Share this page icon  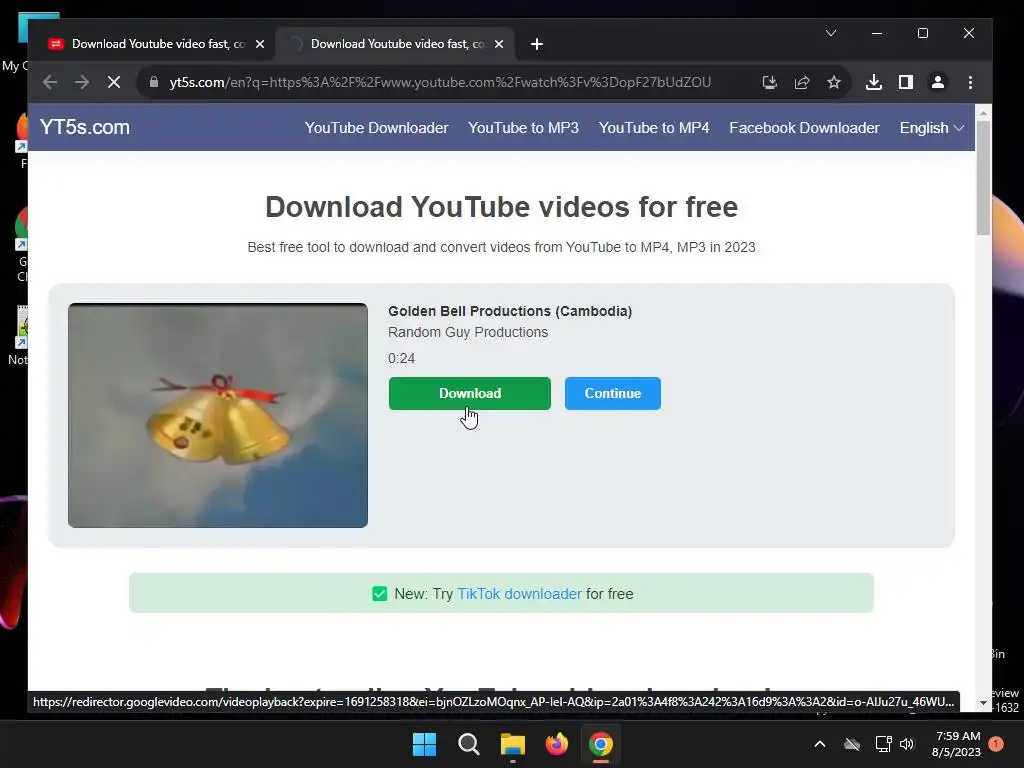802,82
